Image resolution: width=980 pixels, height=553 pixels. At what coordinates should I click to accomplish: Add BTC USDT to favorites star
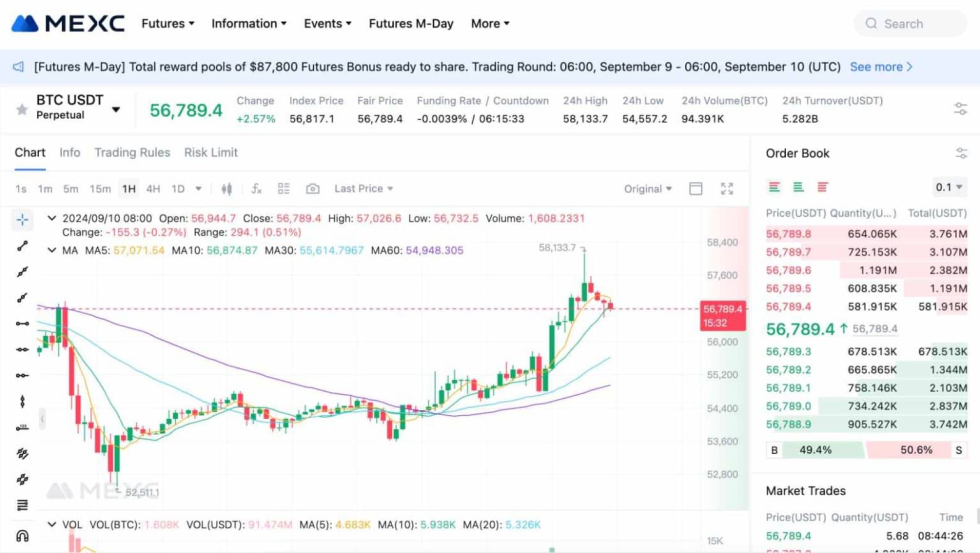click(x=22, y=109)
